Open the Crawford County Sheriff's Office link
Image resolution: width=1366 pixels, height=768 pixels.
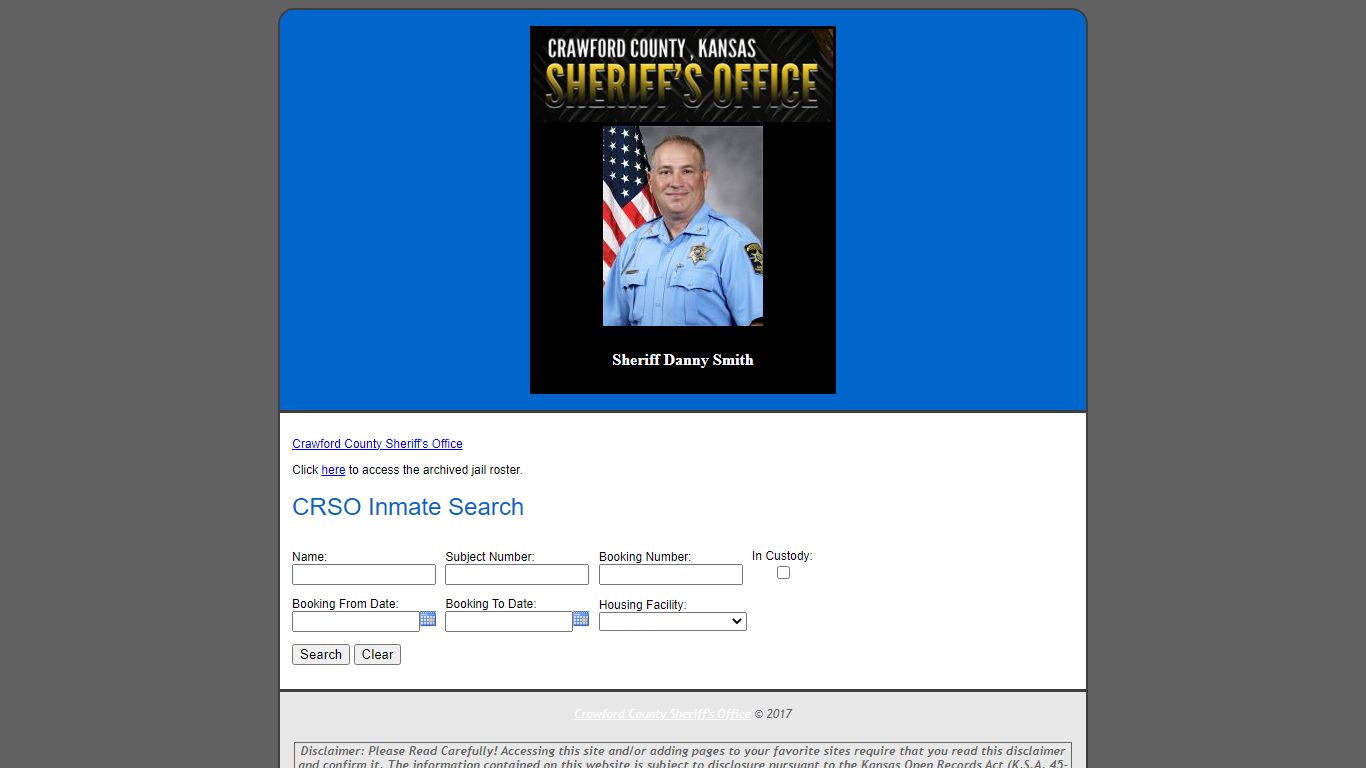coord(377,444)
